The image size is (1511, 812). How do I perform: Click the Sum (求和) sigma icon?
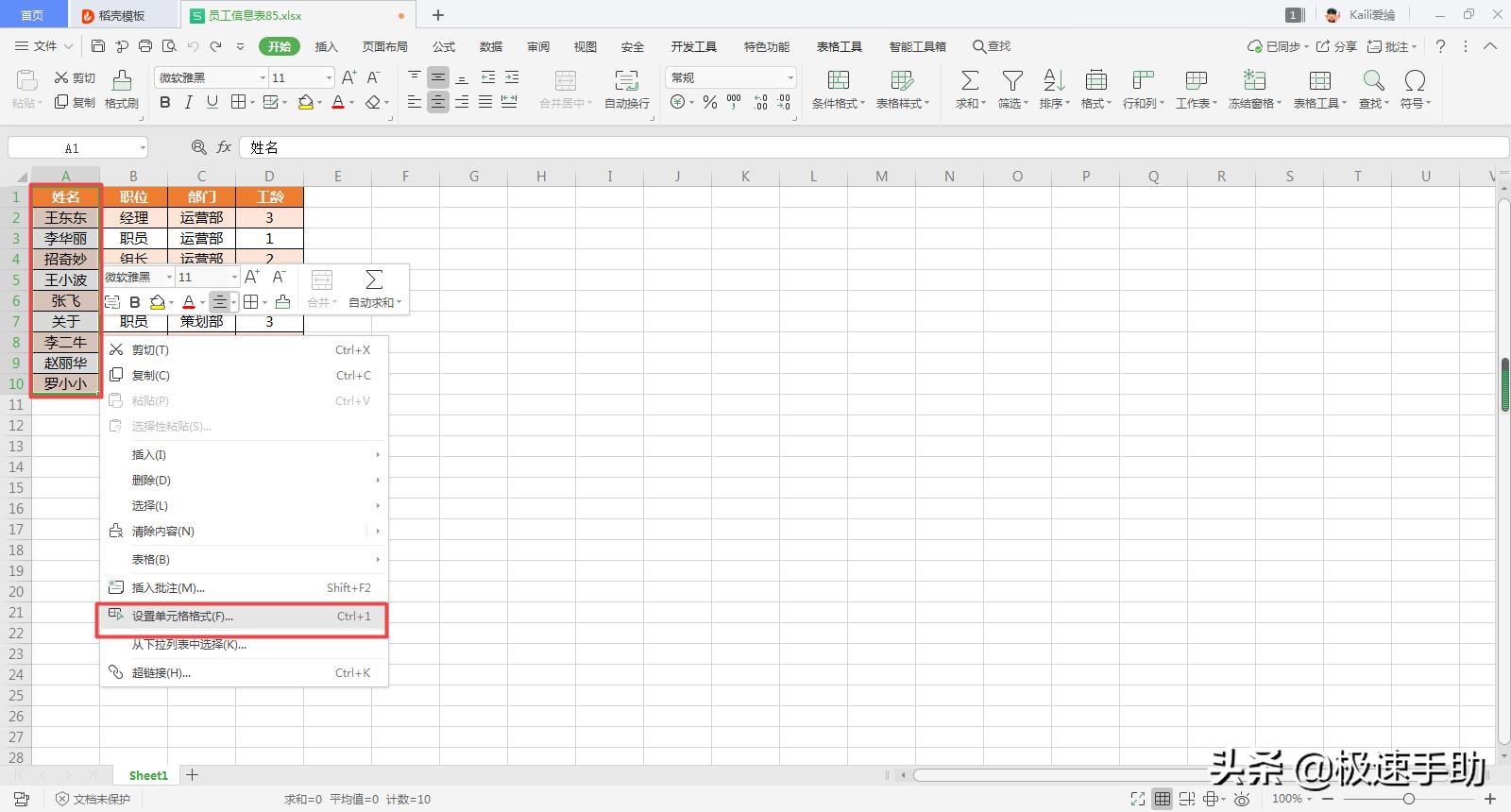tap(970, 81)
